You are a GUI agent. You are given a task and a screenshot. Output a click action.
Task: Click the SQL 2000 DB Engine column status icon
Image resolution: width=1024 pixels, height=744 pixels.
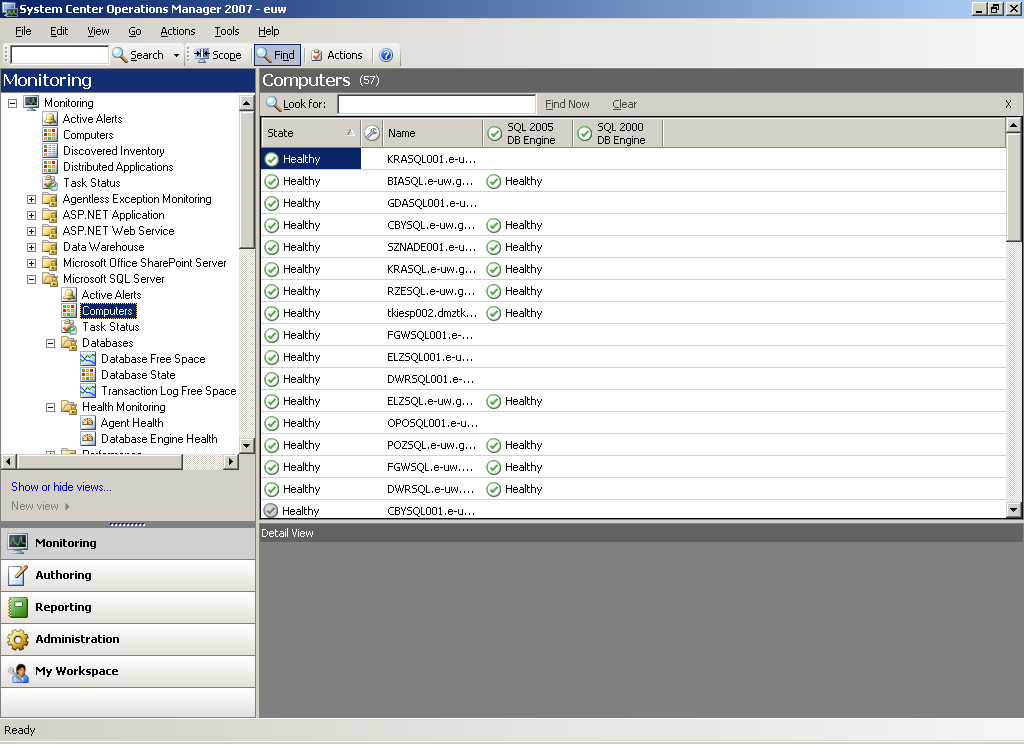584,133
